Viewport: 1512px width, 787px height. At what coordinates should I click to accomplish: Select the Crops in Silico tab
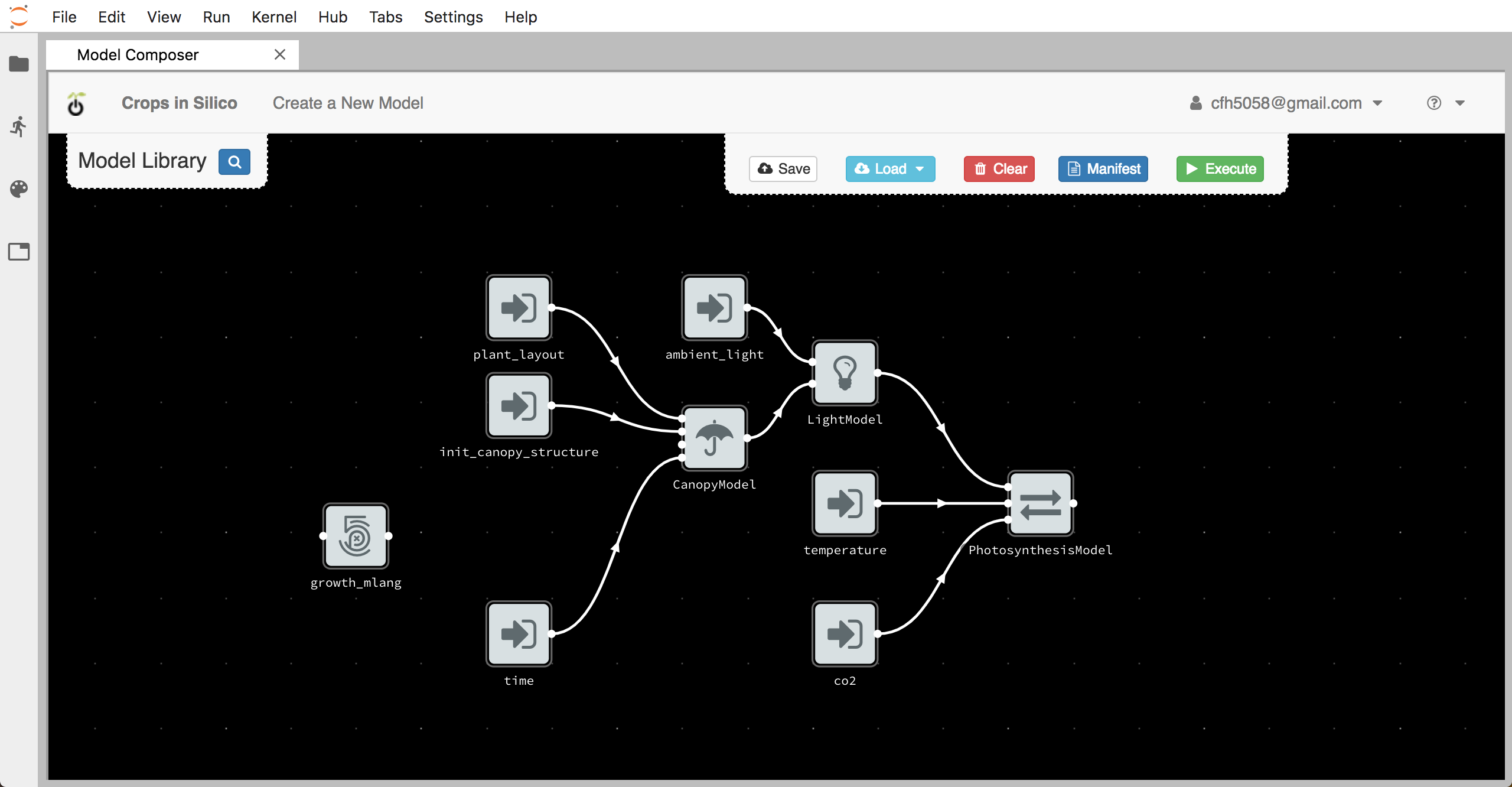point(178,103)
